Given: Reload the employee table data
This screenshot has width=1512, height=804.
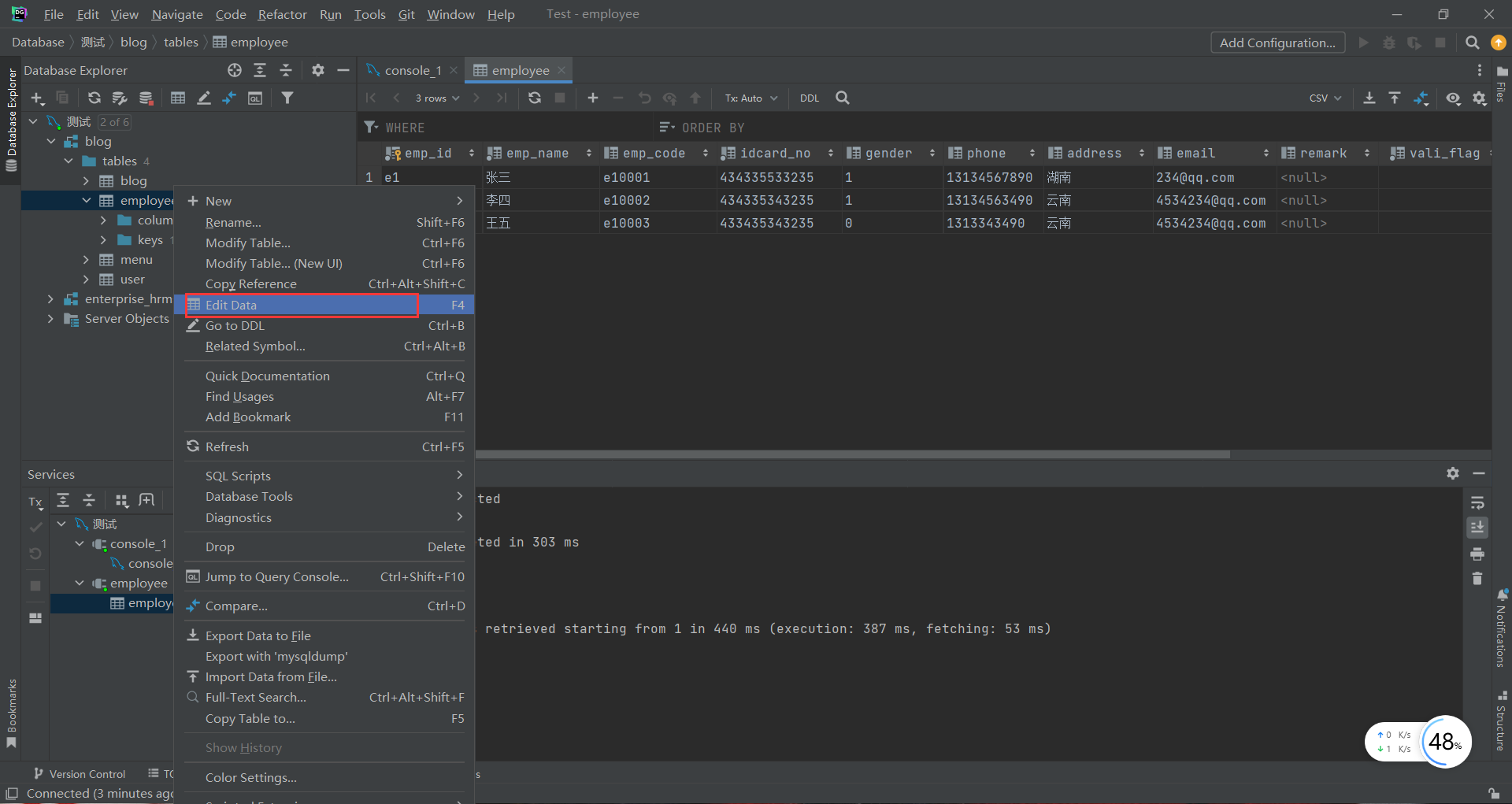Looking at the screenshot, I should 535,98.
